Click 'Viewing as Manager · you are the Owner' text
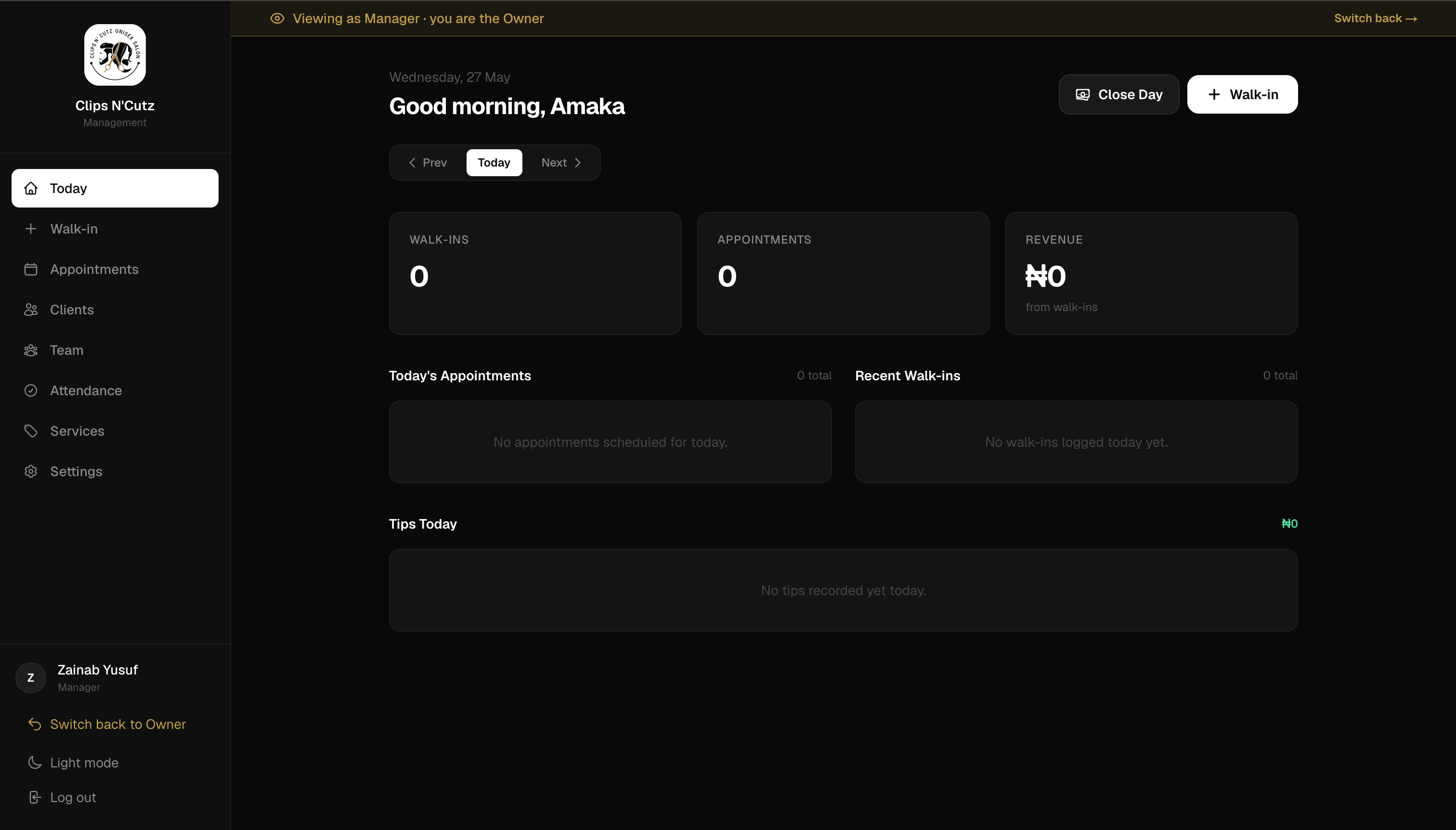Viewport: 1456px width, 830px height. [x=418, y=18]
